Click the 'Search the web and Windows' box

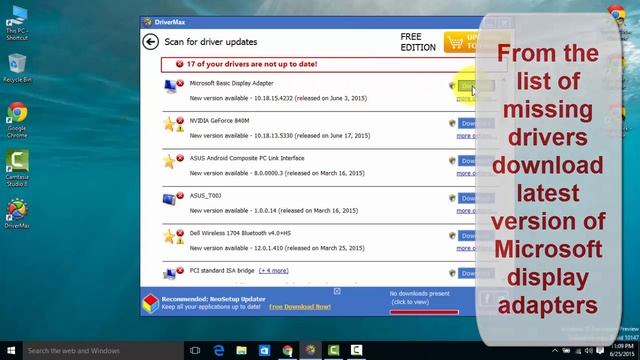pyautogui.click(x=103, y=351)
